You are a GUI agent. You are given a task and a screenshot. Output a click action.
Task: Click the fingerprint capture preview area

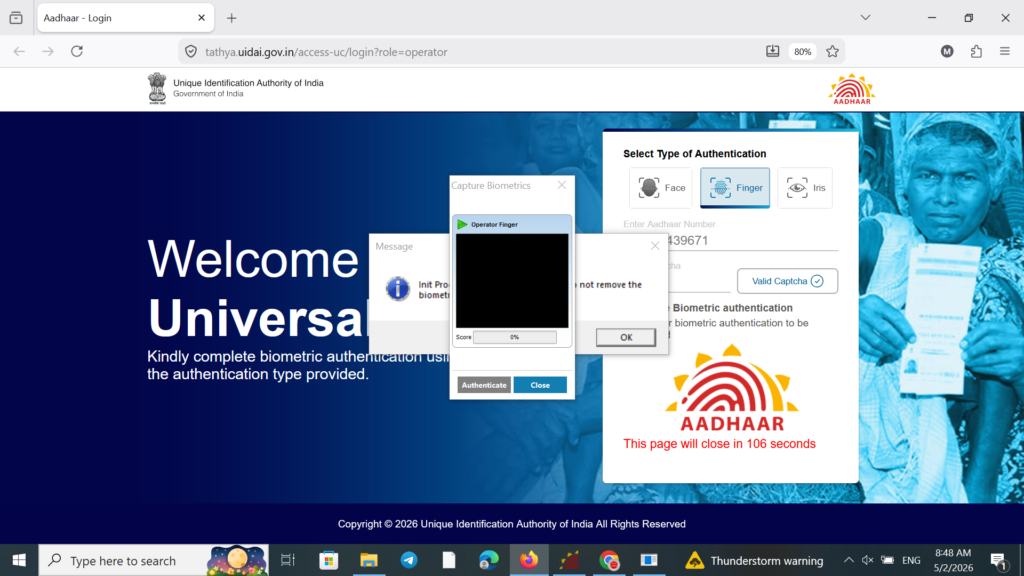tap(512, 281)
